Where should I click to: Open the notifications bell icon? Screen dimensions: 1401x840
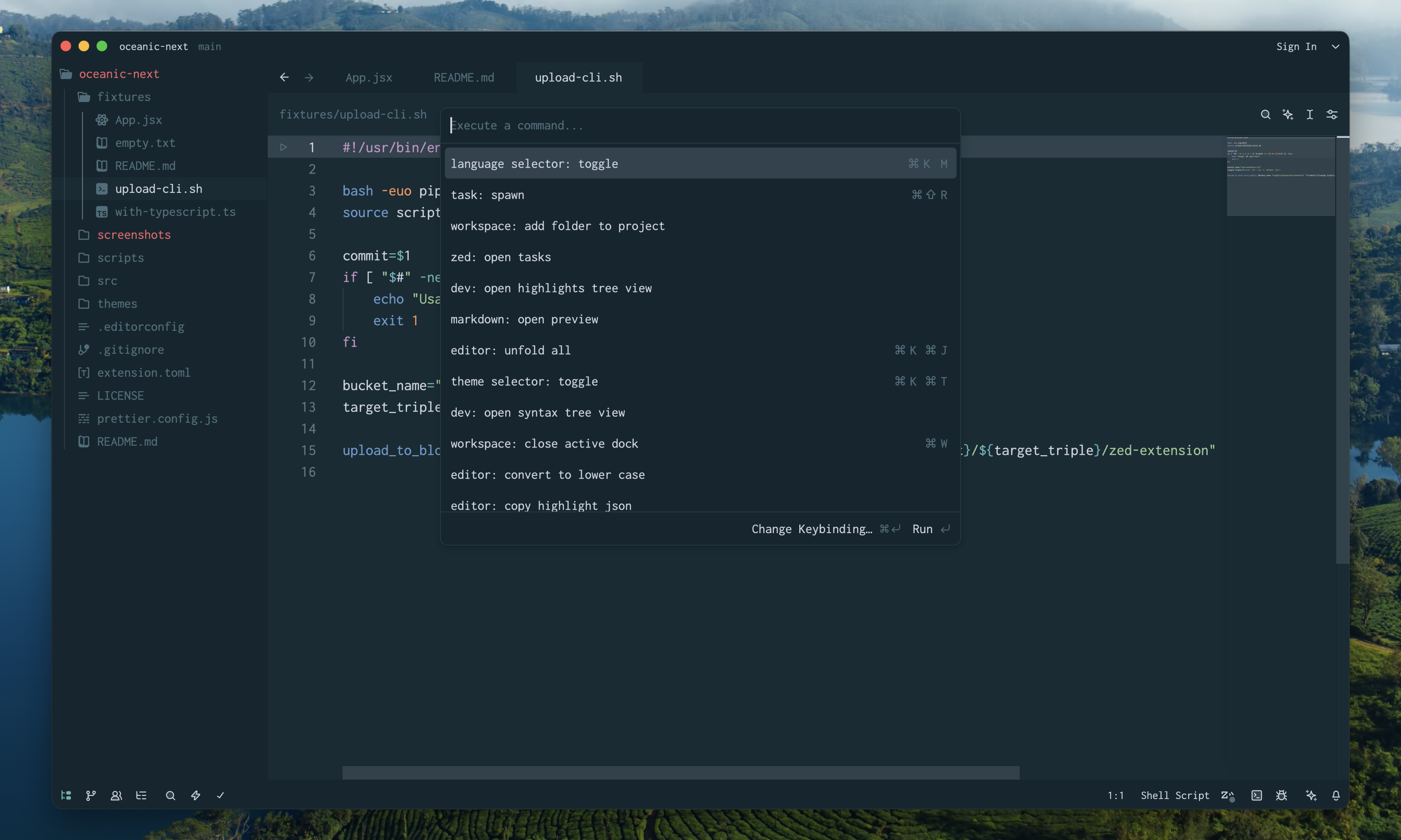click(x=1336, y=795)
